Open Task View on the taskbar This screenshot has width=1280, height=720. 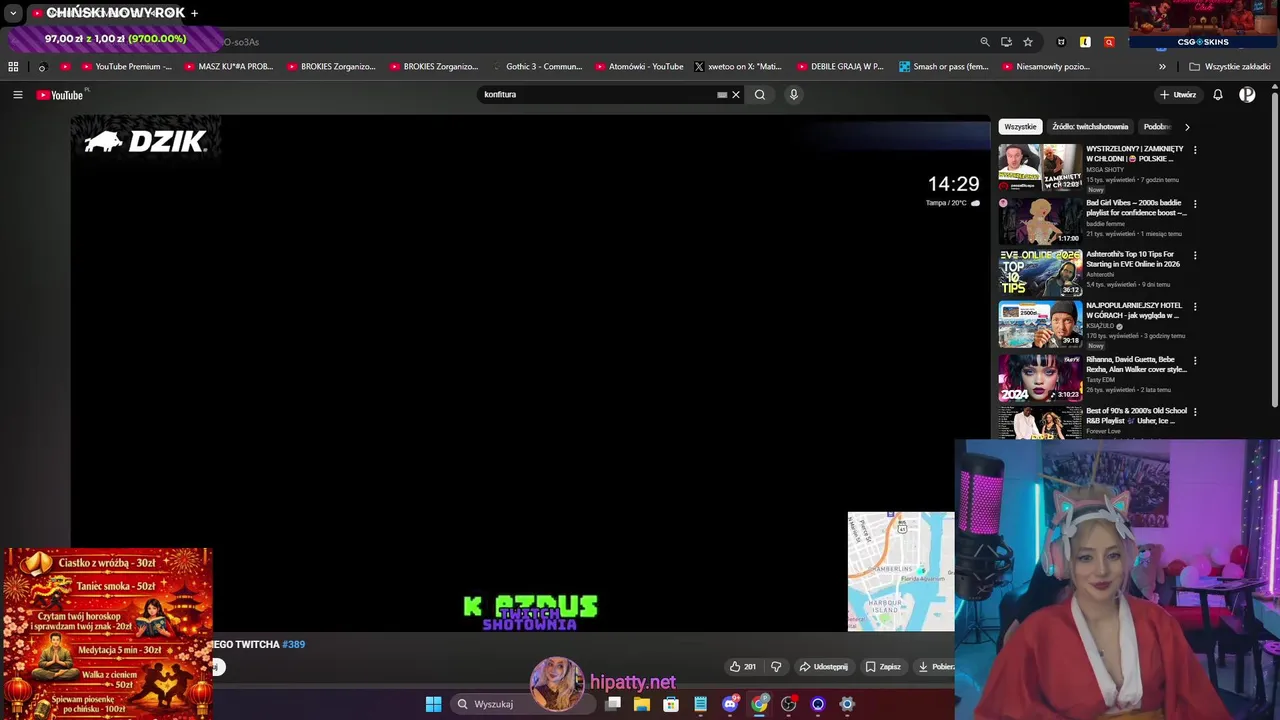click(613, 704)
